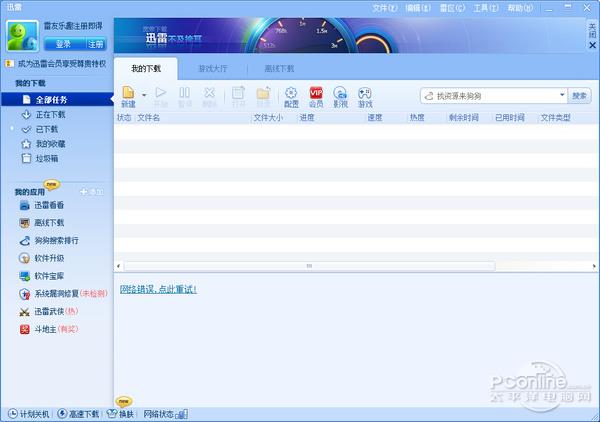Select 已下载 in the sidebar

pyautogui.click(x=46, y=129)
